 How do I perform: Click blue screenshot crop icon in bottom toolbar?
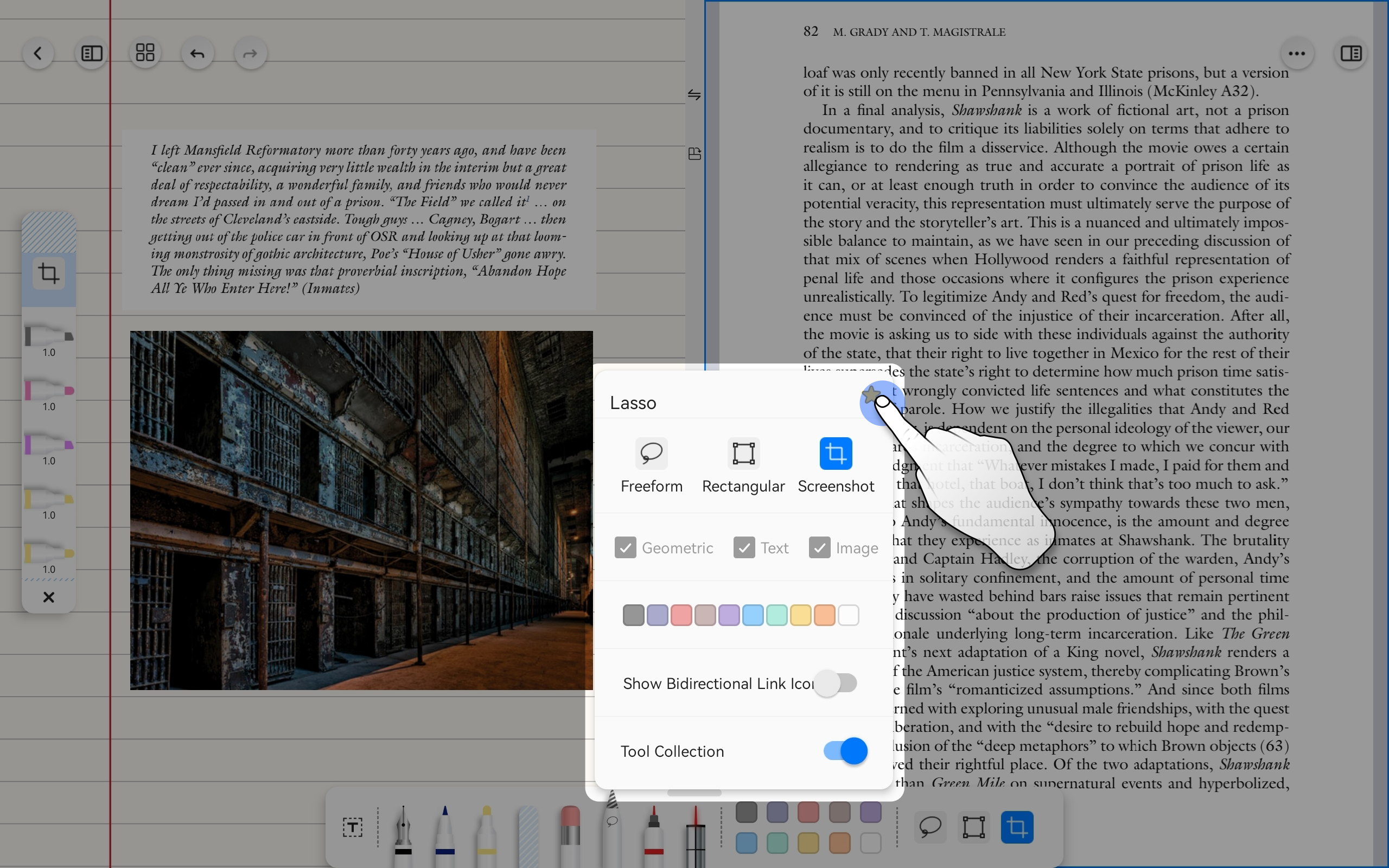pyautogui.click(x=1017, y=827)
